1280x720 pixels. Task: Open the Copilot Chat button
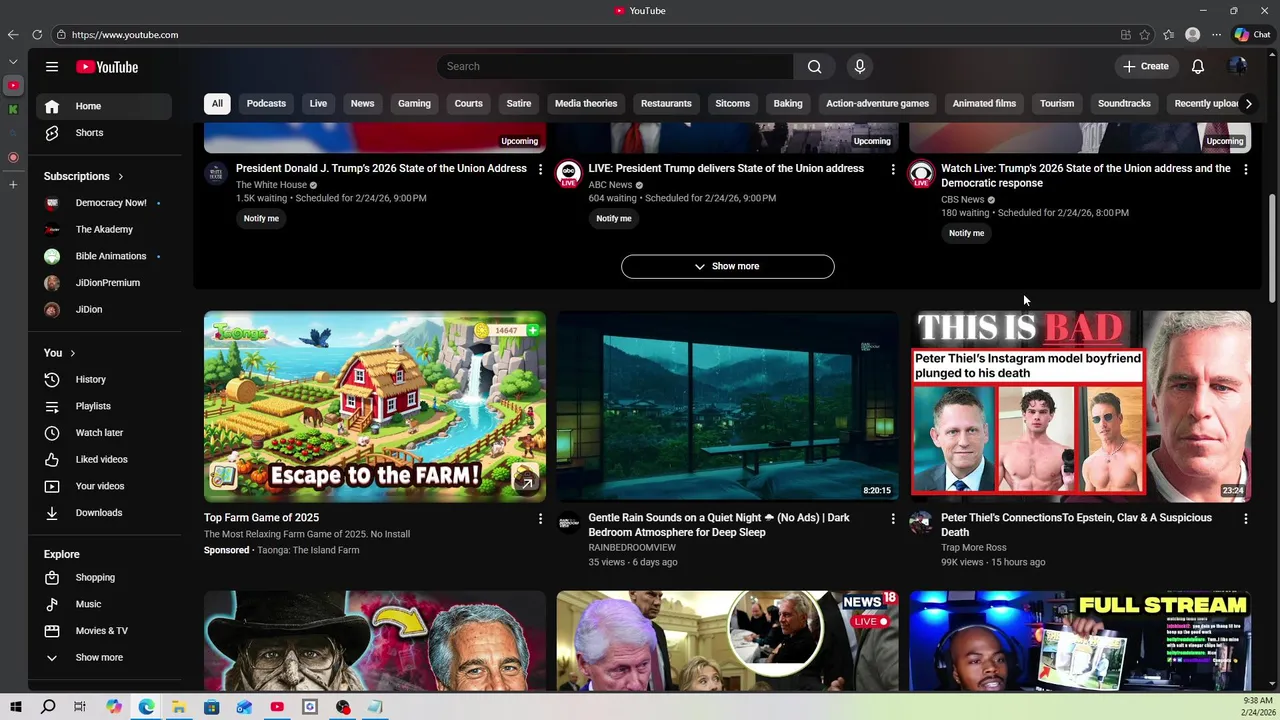click(x=1252, y=35)
